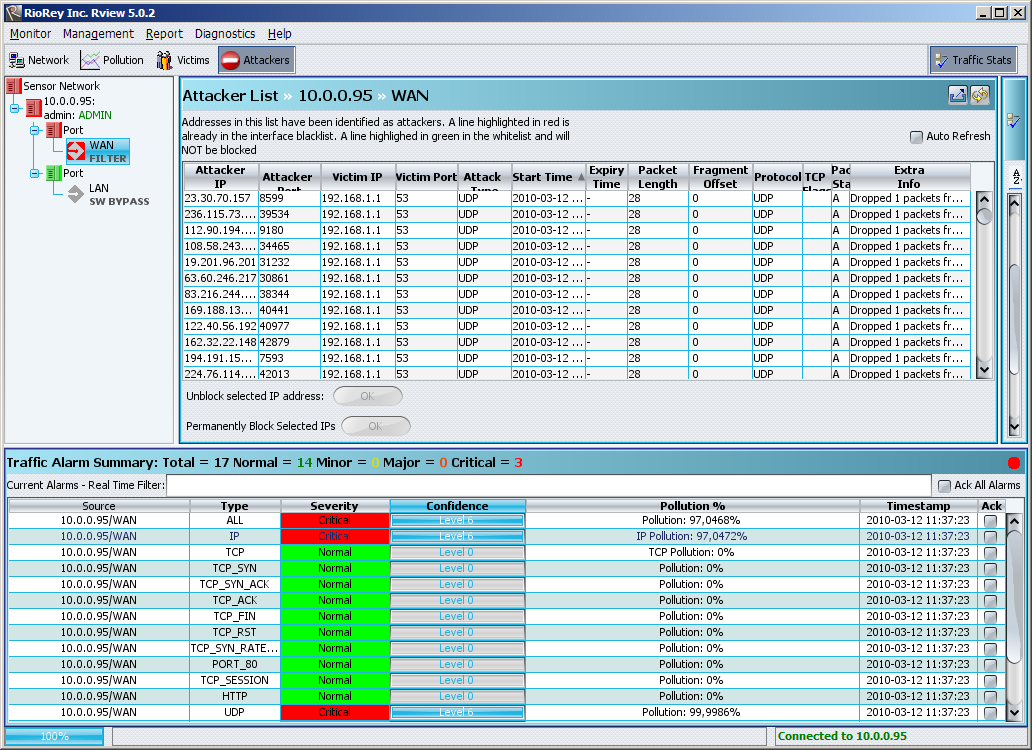This screenshot has width=1032, height=750.
Task: Open the Network view toolbar icon
Action: pyautogui.click(x=39, y=60)
